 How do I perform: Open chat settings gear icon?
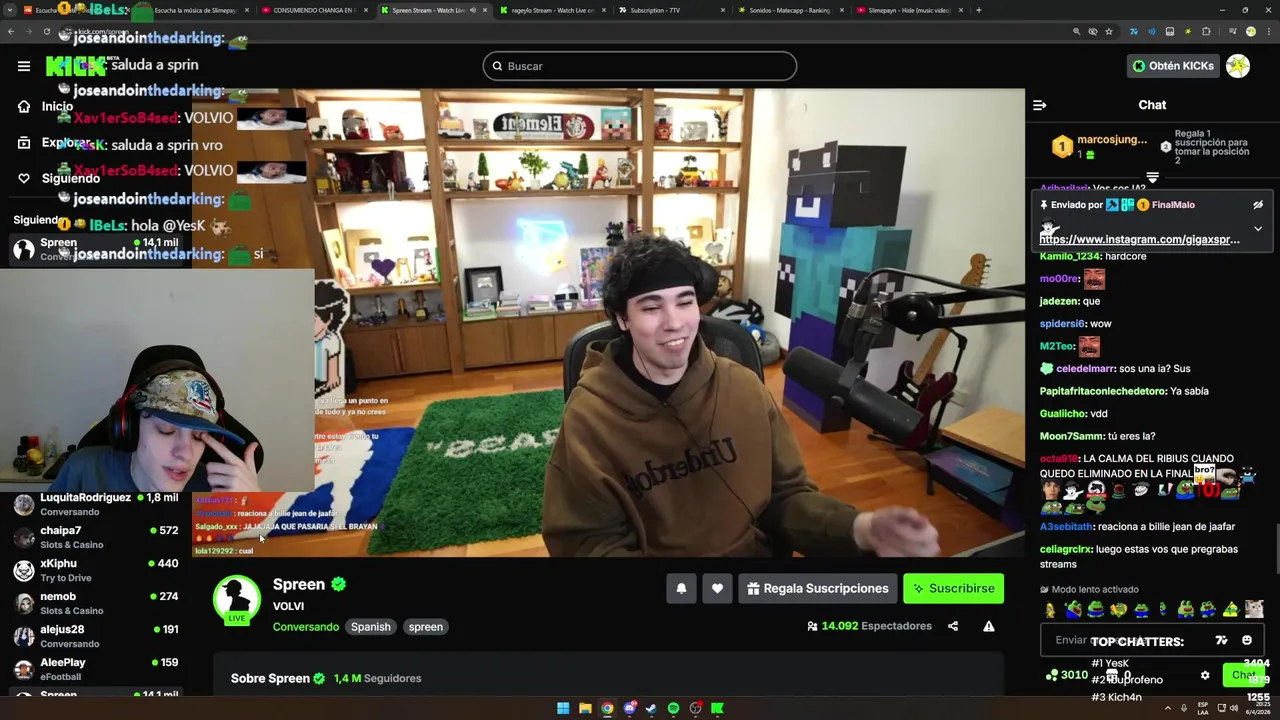click(1205, 675)
